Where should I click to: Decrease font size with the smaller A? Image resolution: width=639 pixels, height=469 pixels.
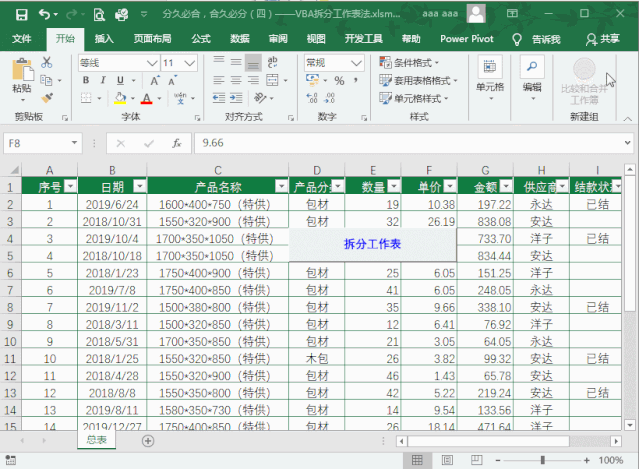click(x=173, y=81)
